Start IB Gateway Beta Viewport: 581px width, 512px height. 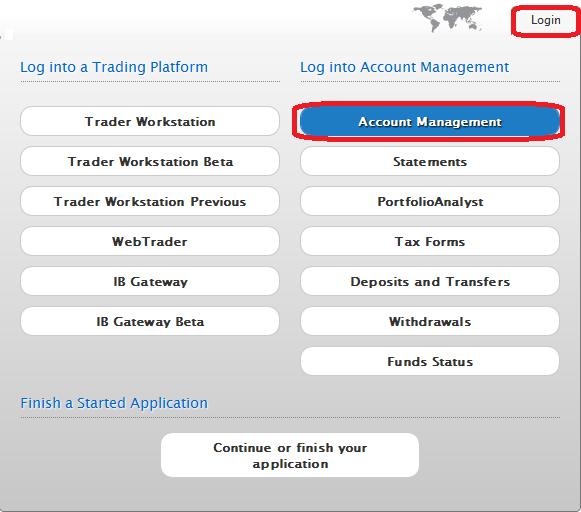[150, 321]
